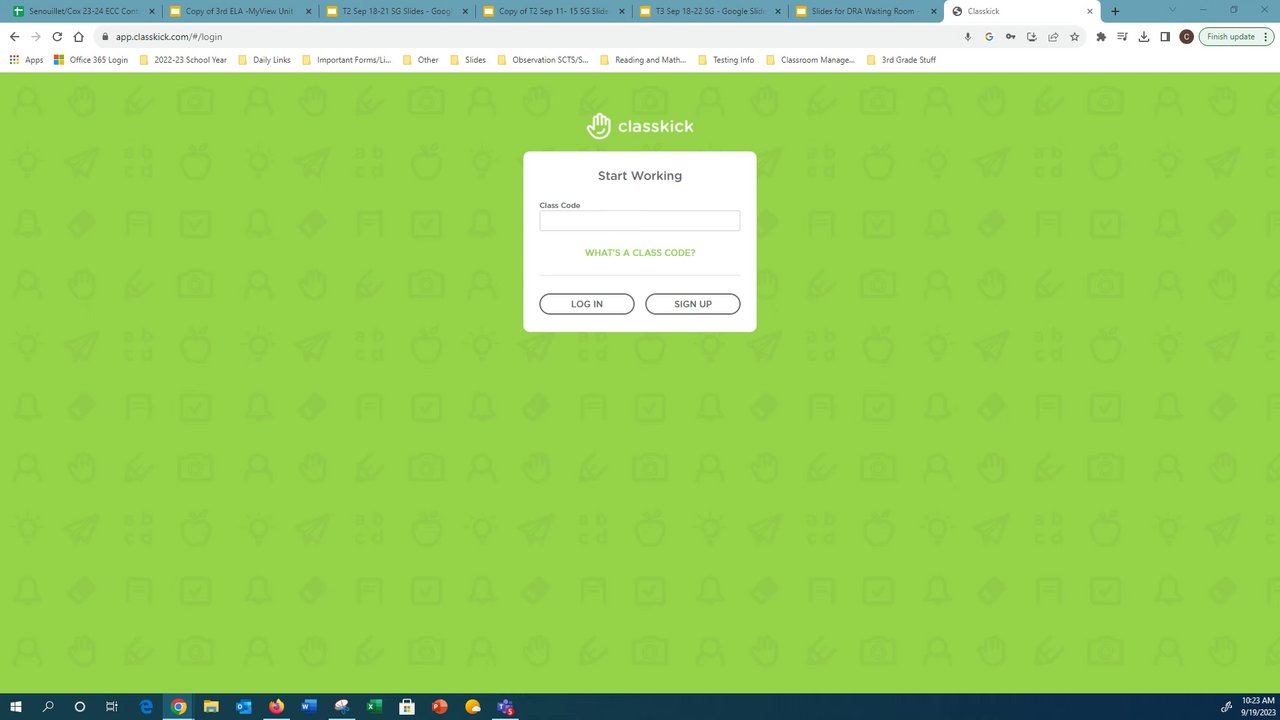Image resolution: width=1280 pixels, height=720 pixels.
Task: Open the Windows Start menu
Action: point(16,707)
